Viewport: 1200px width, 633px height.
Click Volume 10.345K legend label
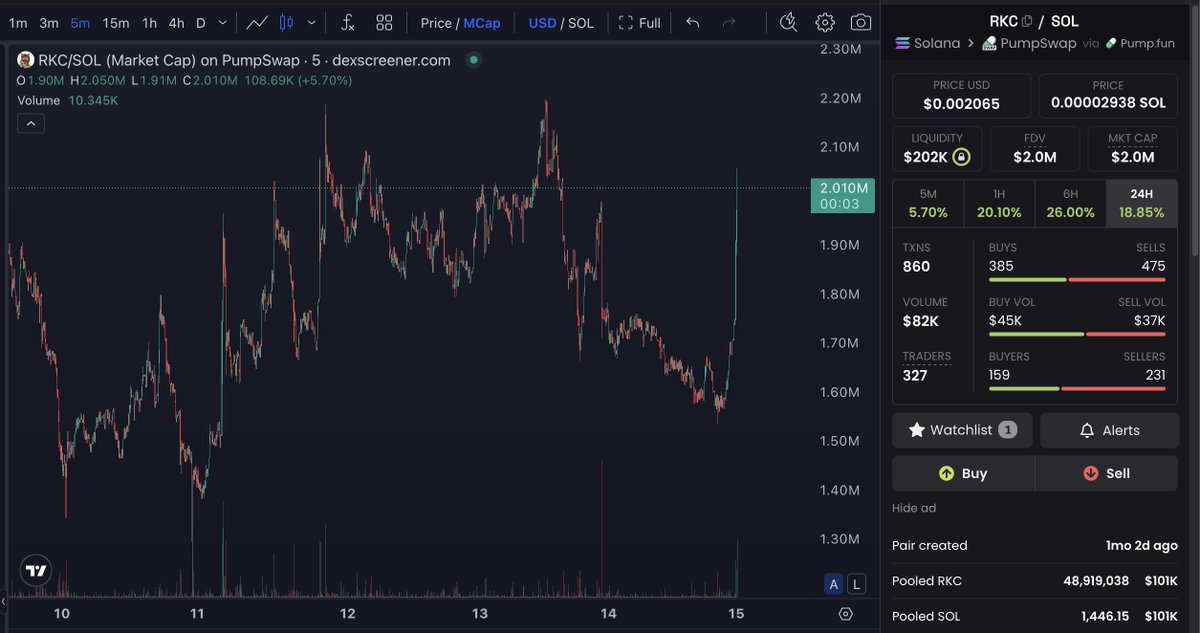click(68, 100)
